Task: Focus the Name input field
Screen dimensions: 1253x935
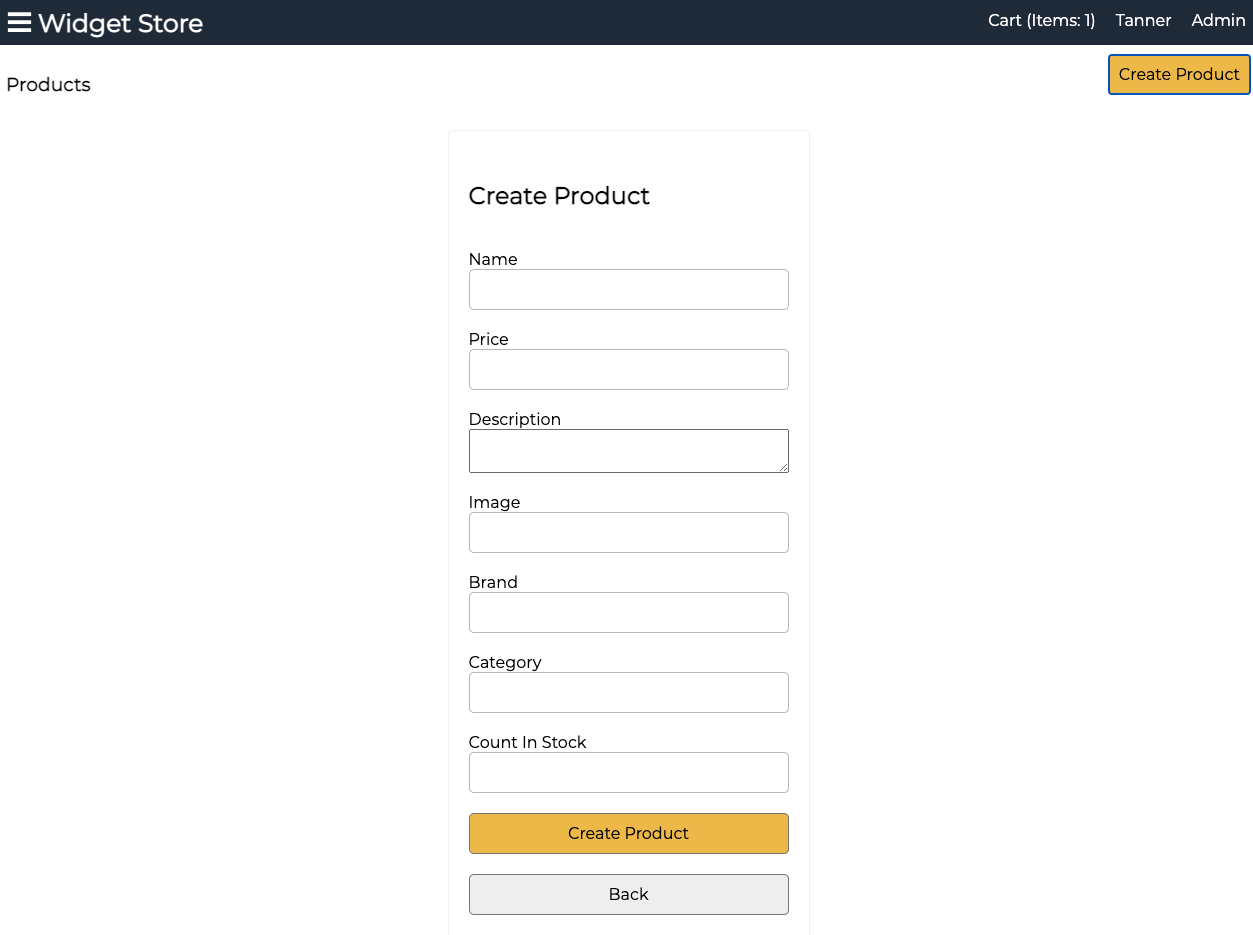Action: click(x=628, y=289)
